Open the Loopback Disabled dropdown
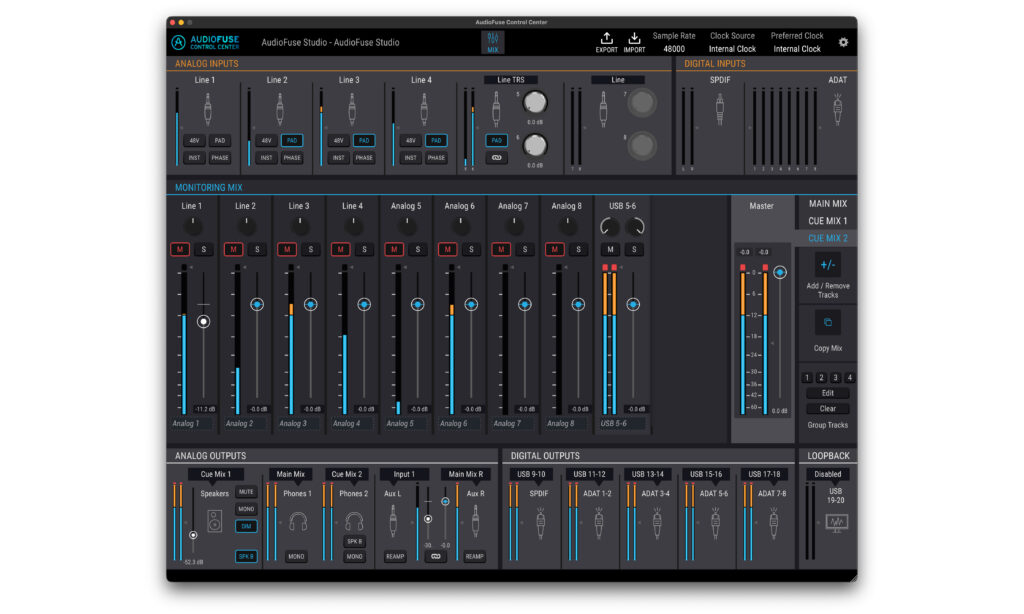1024x614 pixels. (827, 474)
